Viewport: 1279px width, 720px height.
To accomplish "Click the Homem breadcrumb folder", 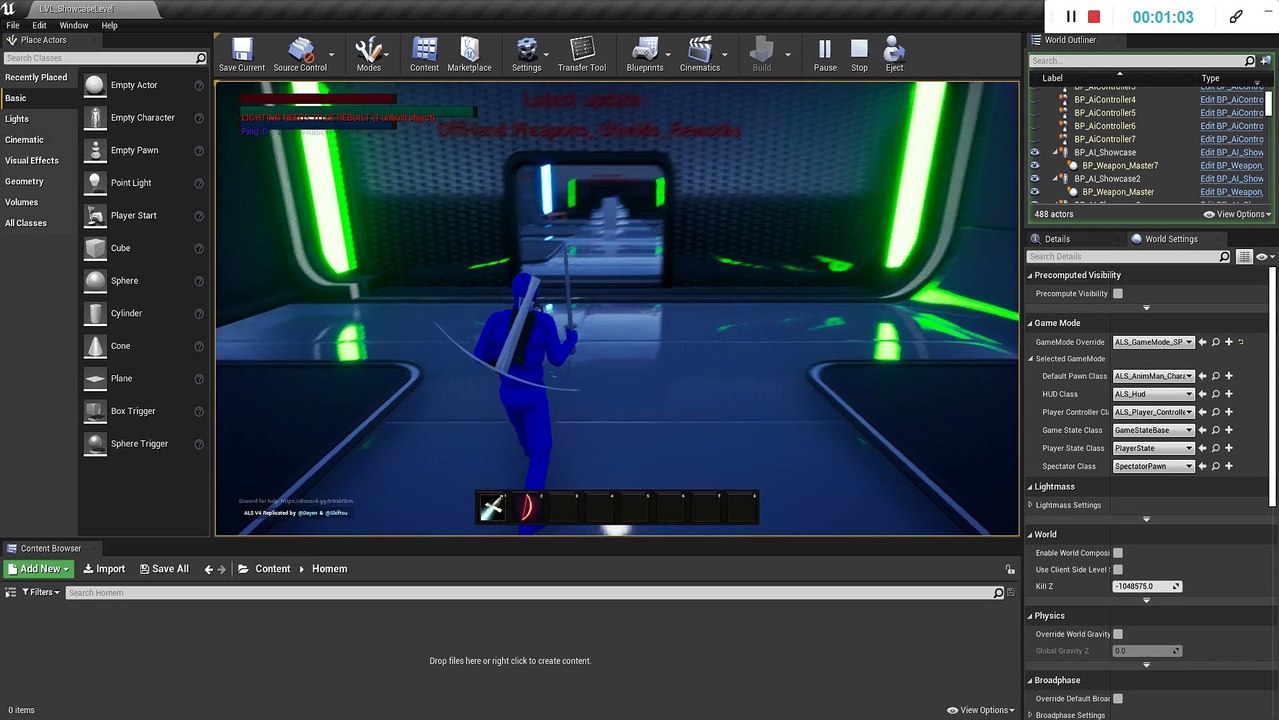I will click(x=329, y=569).
